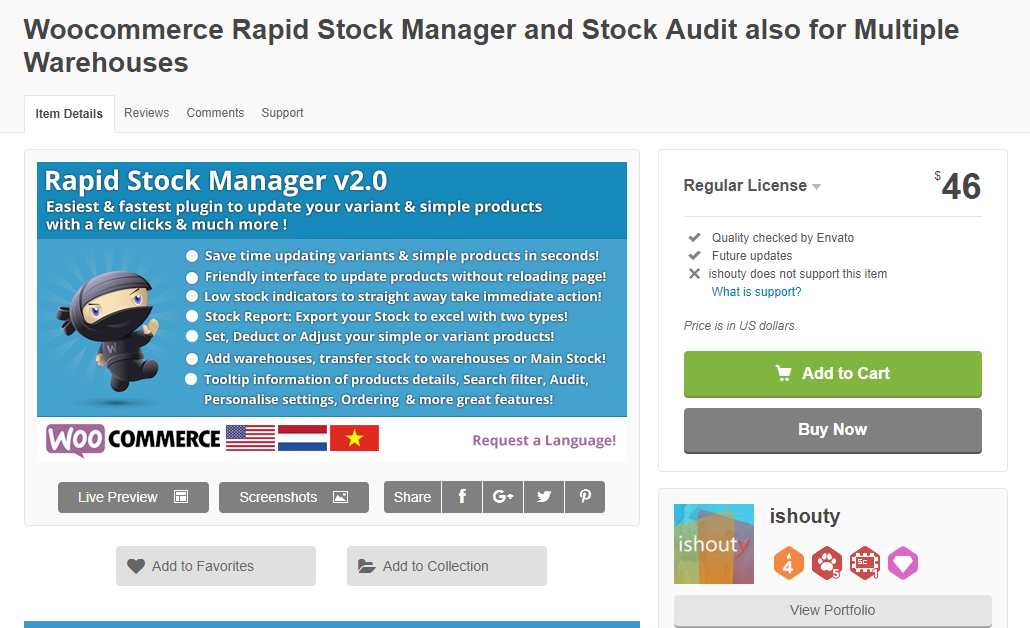1030x628 pixels.
Task: Share via Google Plus icon
Action: pos(503,497)
